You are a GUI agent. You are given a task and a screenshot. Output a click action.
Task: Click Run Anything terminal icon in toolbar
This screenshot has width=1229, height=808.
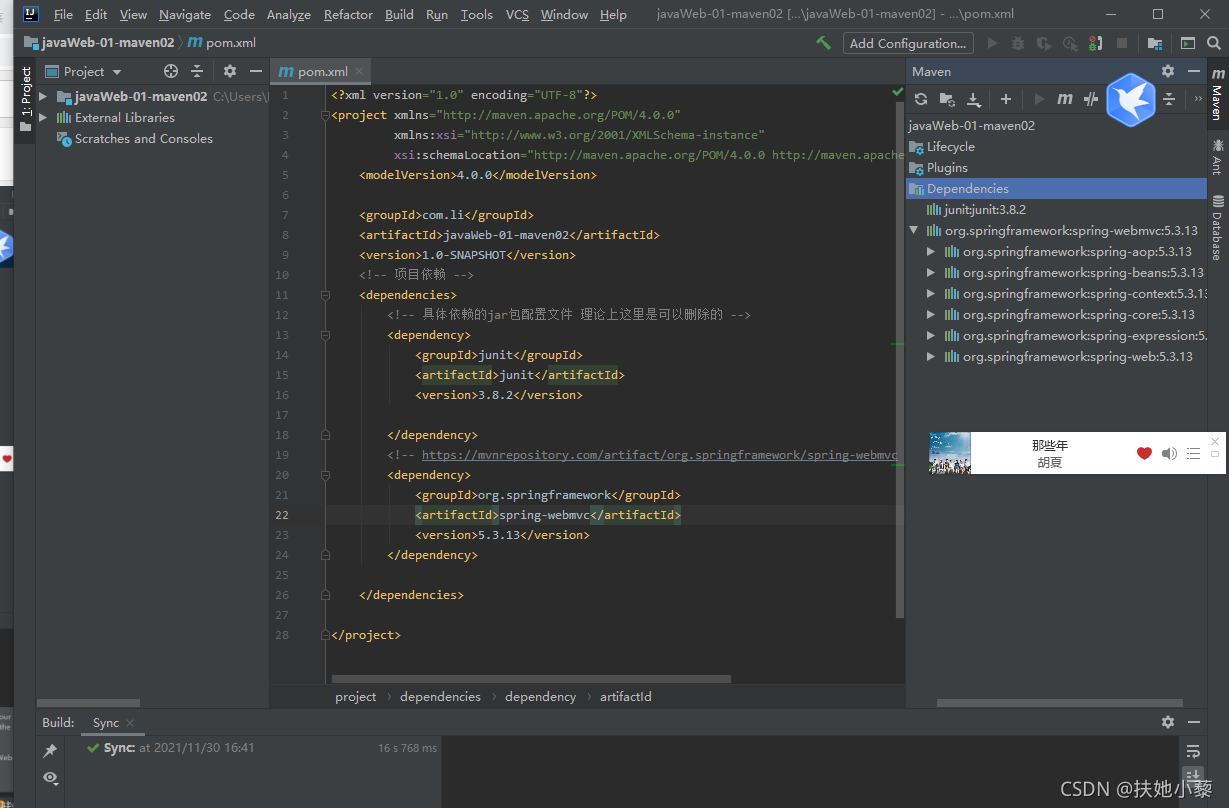[1187, 43]
